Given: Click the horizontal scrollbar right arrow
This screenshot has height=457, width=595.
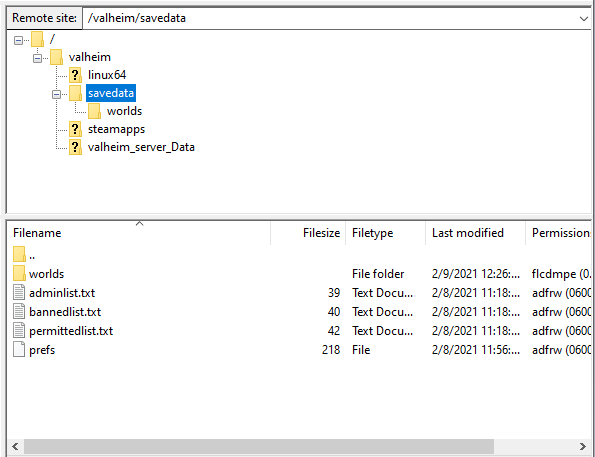Looking at the screenshot, I should coord(582,446).
